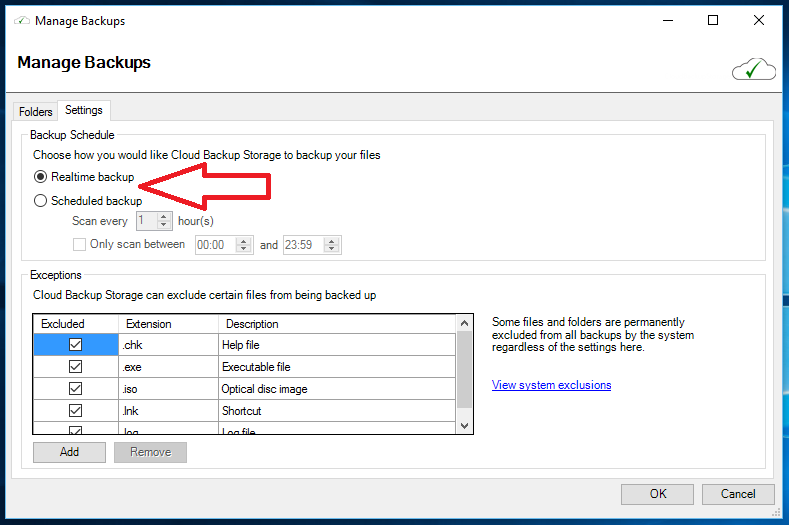
Task: Maximize the Manage Backups window
Action: pos(713,20)
